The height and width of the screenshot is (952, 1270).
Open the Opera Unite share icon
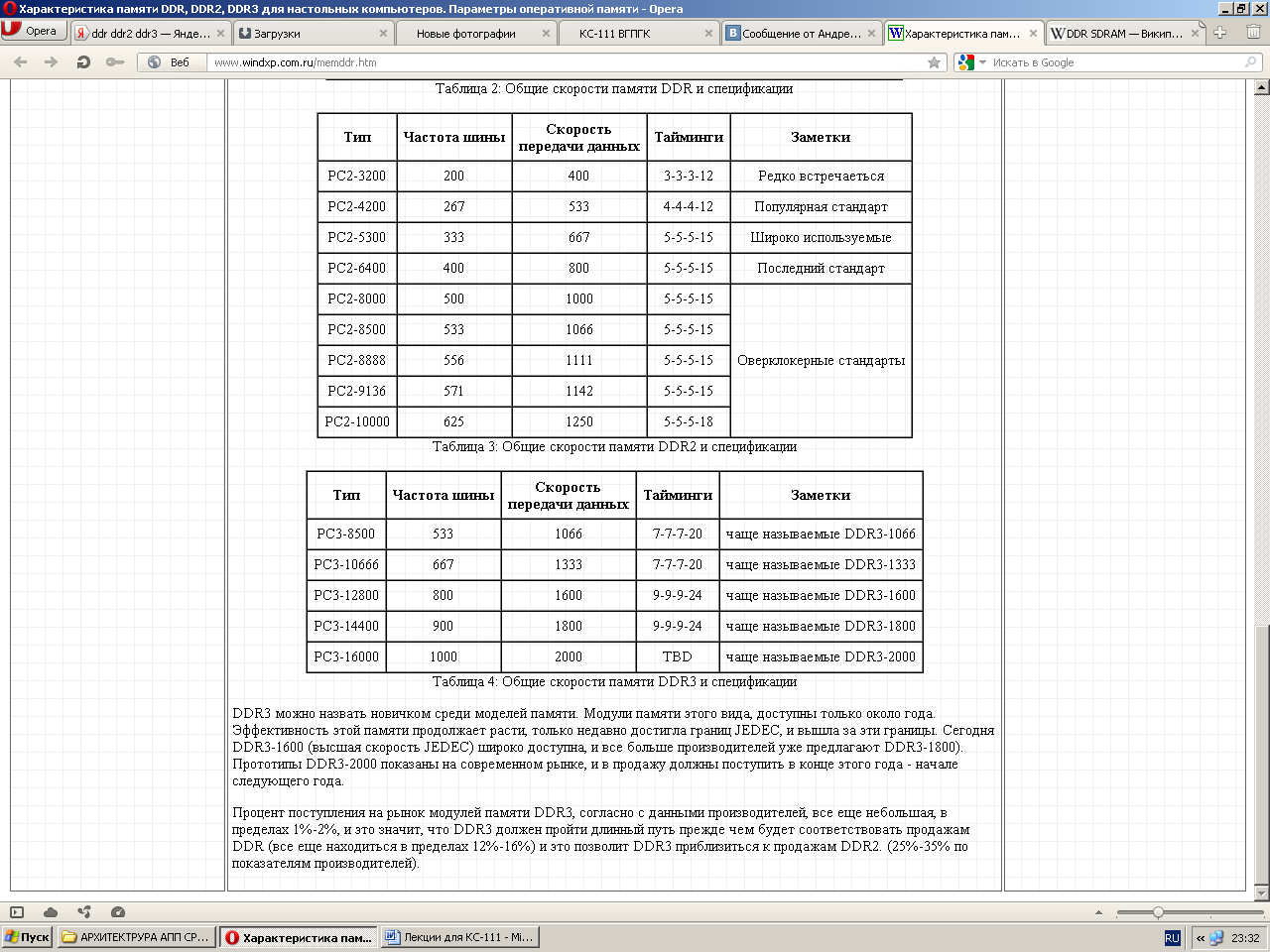pos(84,912)
